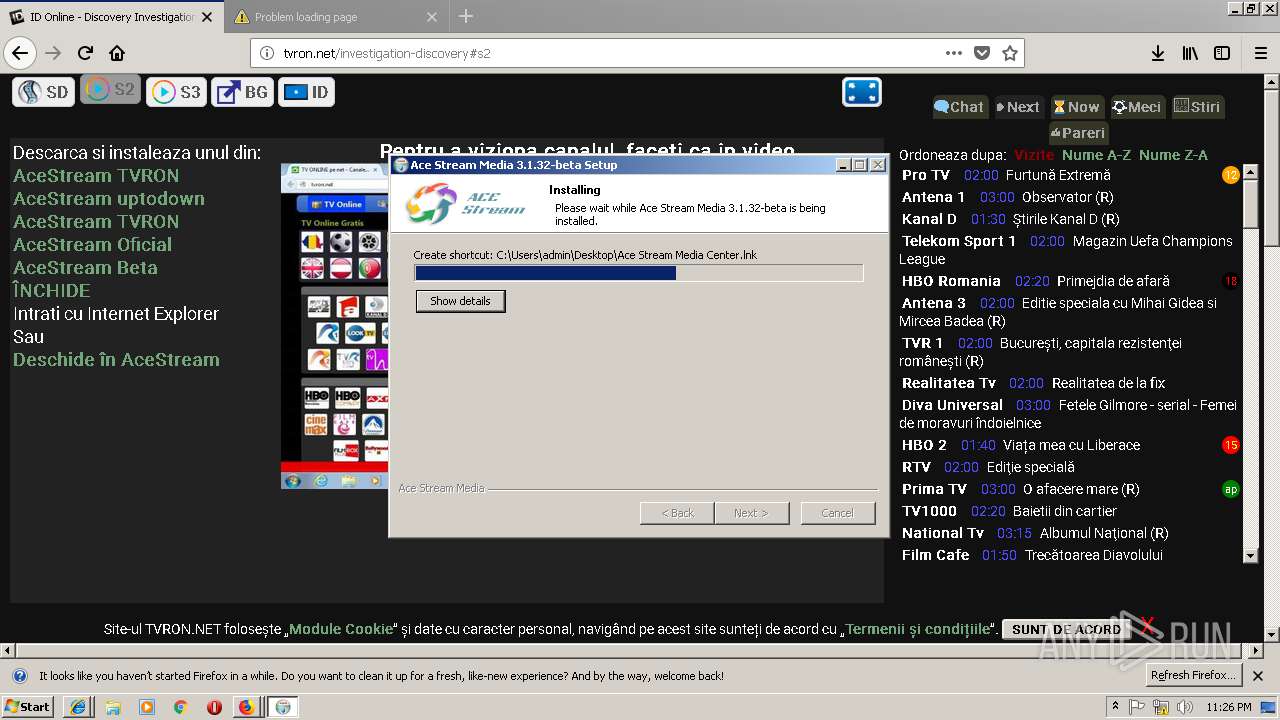
Task: Open Termenii și condițiile link
Action: [x=917, y=630]
